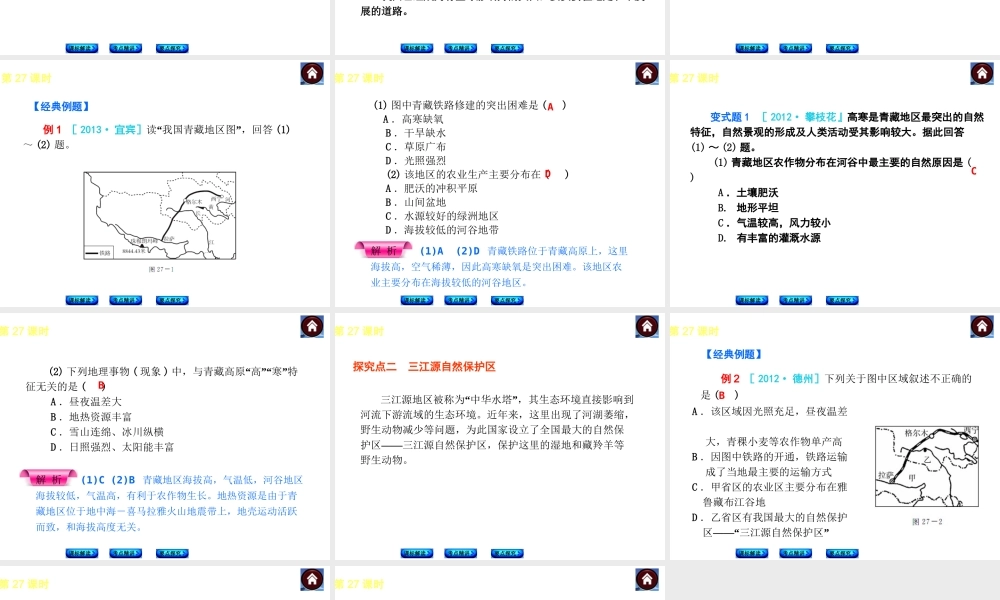1000x600 pixels.
Task: Click the red label 例2
Action: (730, 378)
